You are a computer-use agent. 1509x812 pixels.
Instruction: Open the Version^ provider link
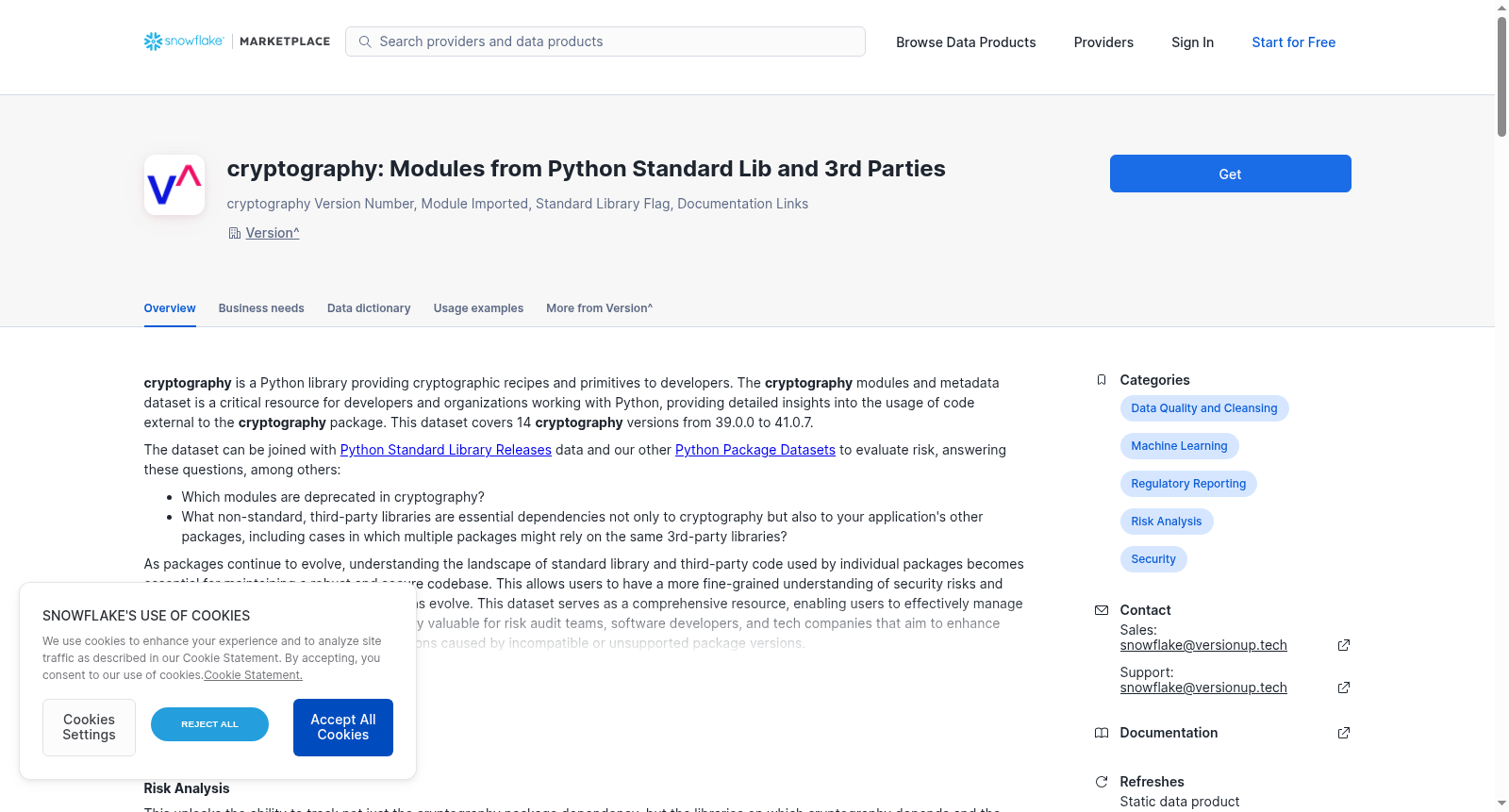click(x=273, y=233)
